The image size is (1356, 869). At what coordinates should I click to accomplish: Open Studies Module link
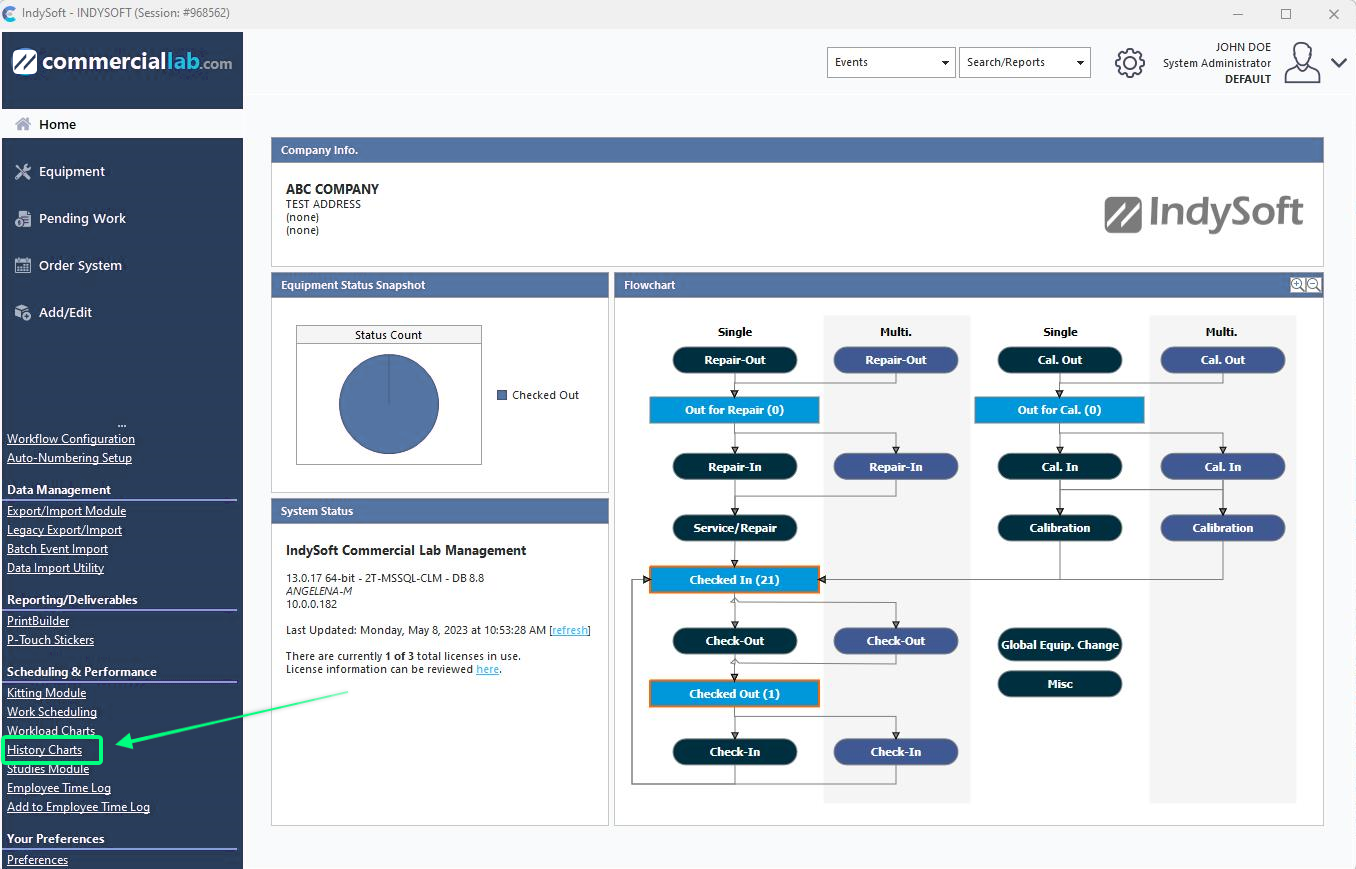click(x=48, y=769)
